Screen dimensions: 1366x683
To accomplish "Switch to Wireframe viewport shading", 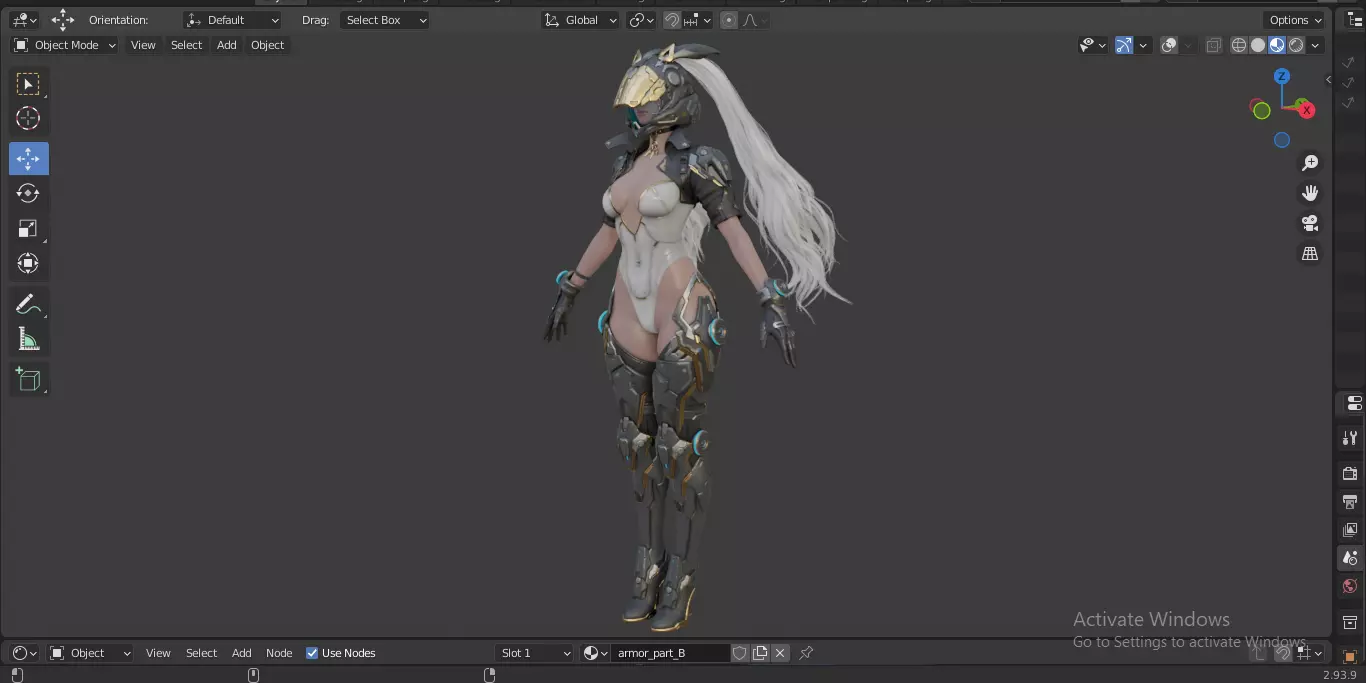I will (x=1239, y=45).
